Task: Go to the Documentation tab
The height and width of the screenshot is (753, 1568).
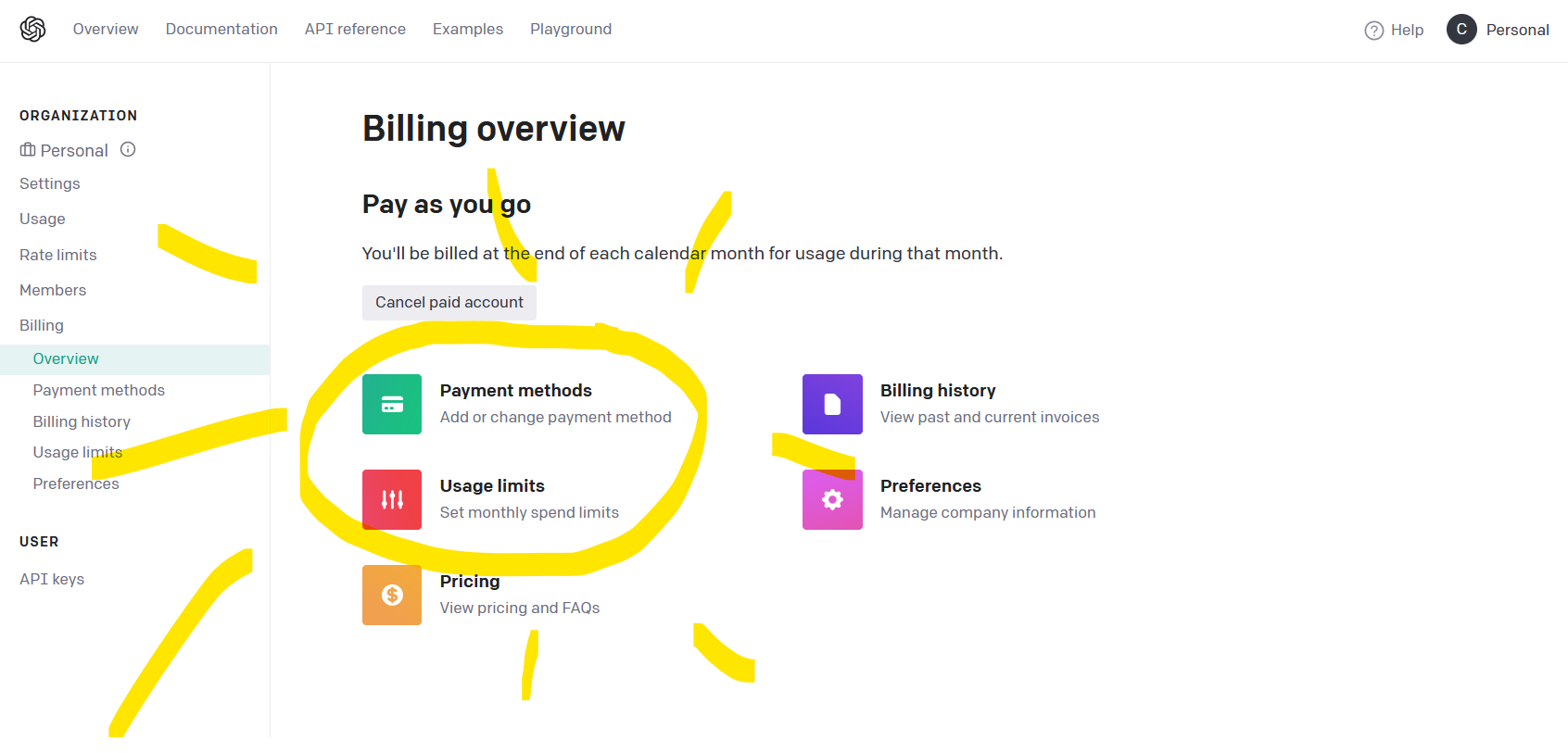Action: pos(221,30)
